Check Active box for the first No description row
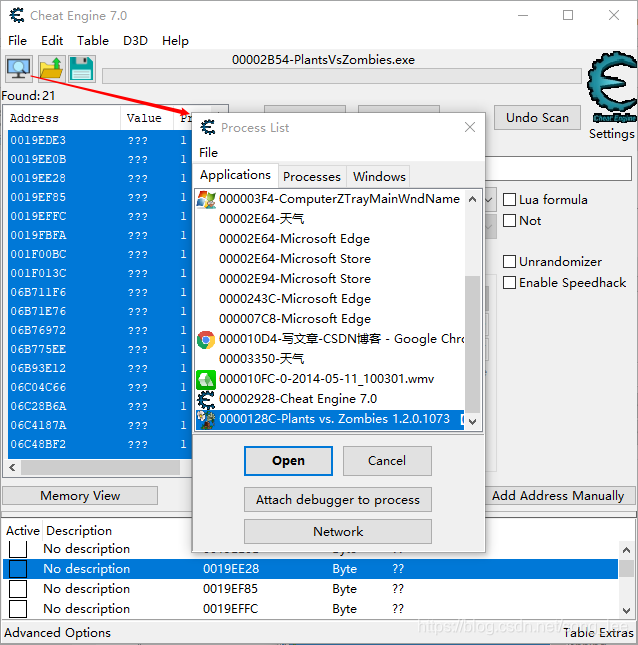Viewport: 638px width, 645px height. pyautogui.click(x=18, y=549)
